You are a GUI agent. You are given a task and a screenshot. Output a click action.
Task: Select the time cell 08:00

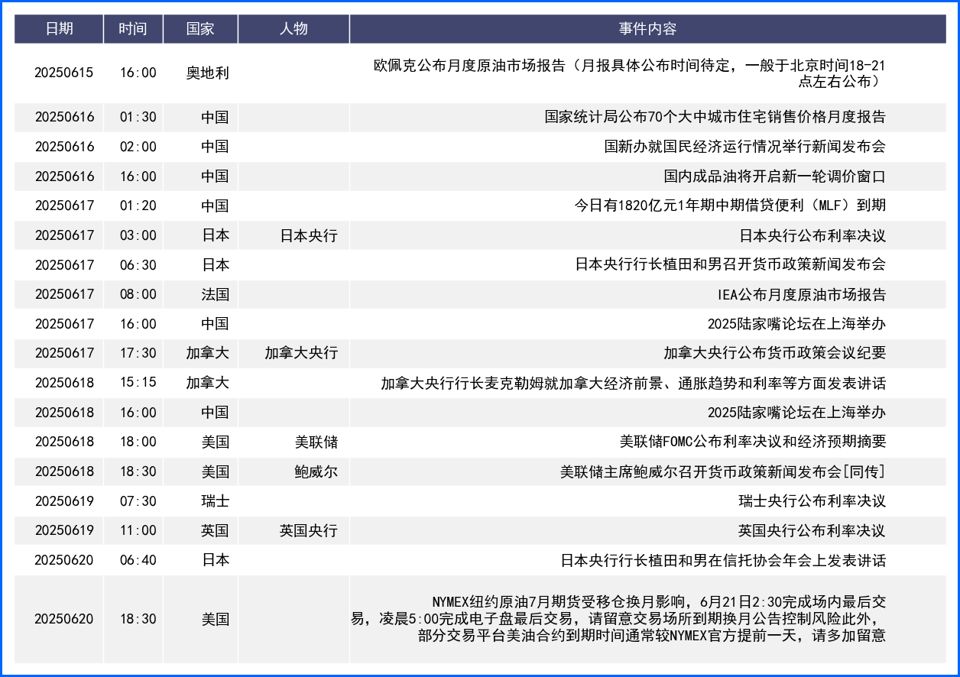(138, 294)
